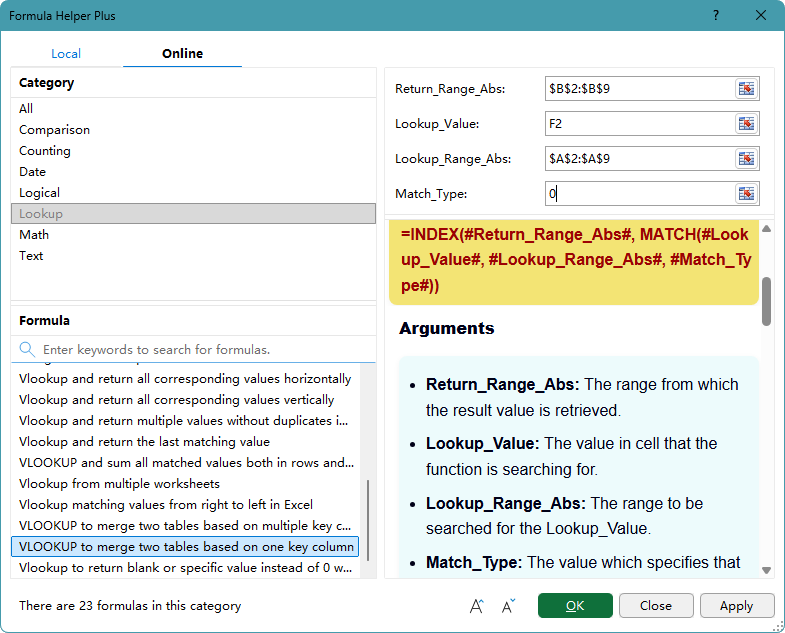
Task: Click the Apply button
Action: click(x=736, y=605)
